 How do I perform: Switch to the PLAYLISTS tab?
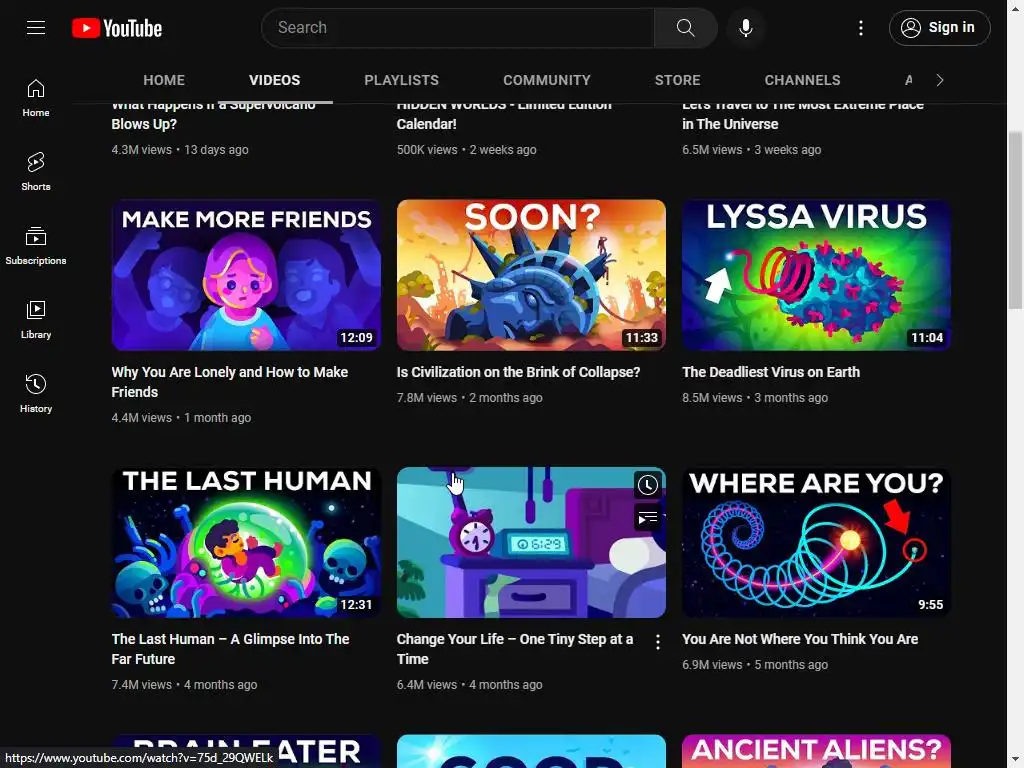pos(401,80)
